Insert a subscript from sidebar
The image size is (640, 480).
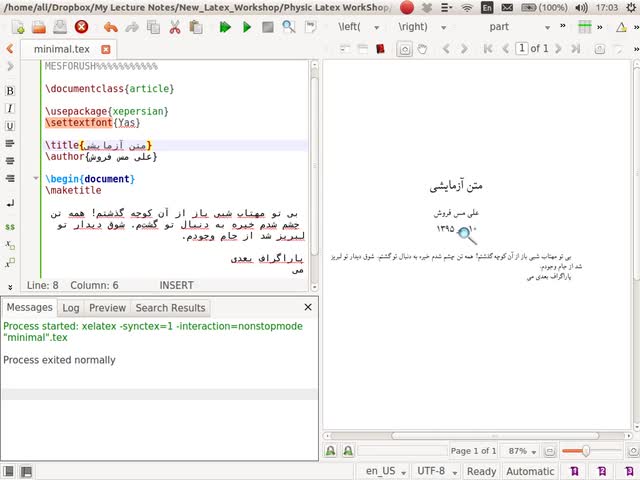[10, 245]
